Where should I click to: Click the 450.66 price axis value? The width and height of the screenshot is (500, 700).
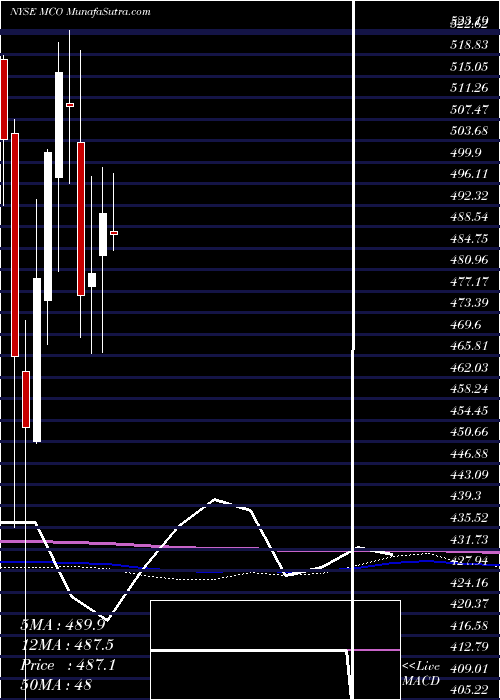(469, 432)
